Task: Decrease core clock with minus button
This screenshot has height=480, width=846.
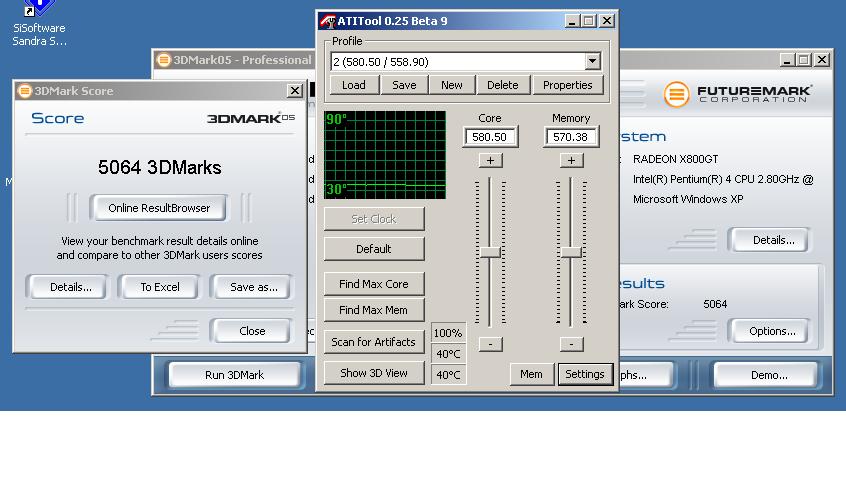Action: pos(490,344)
